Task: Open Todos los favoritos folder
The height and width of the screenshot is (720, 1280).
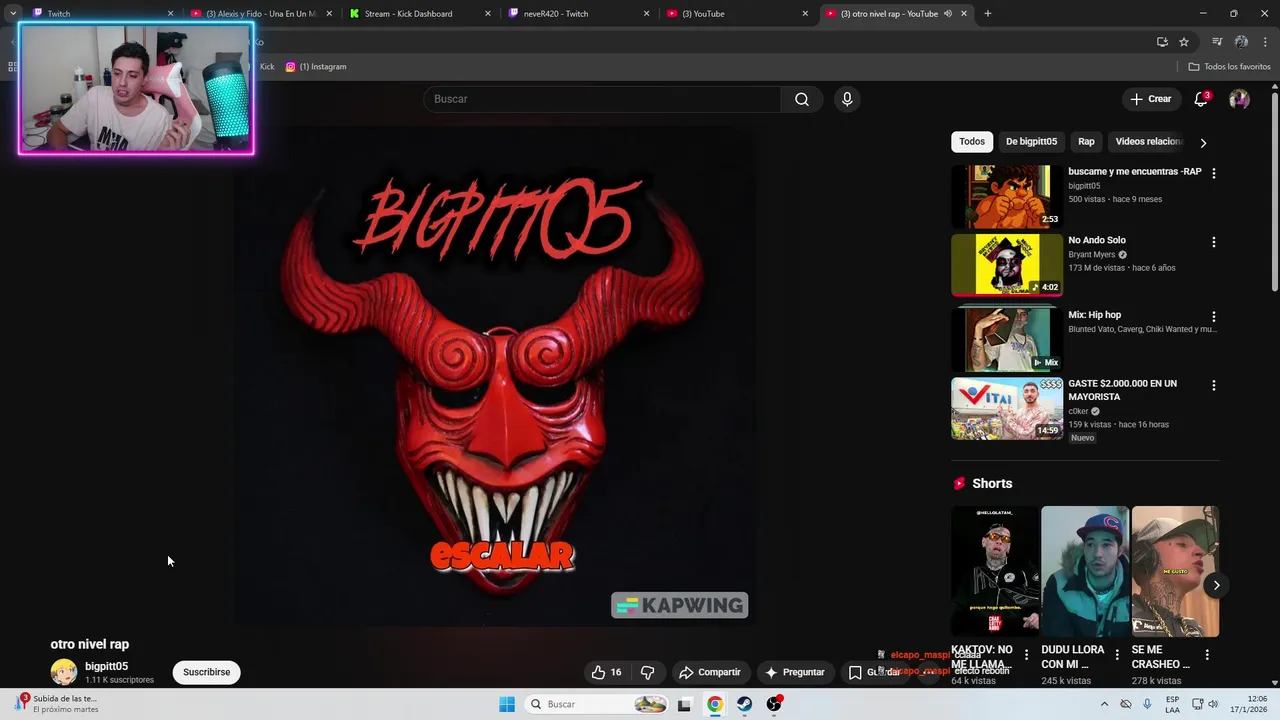Action: [1229, 67]
